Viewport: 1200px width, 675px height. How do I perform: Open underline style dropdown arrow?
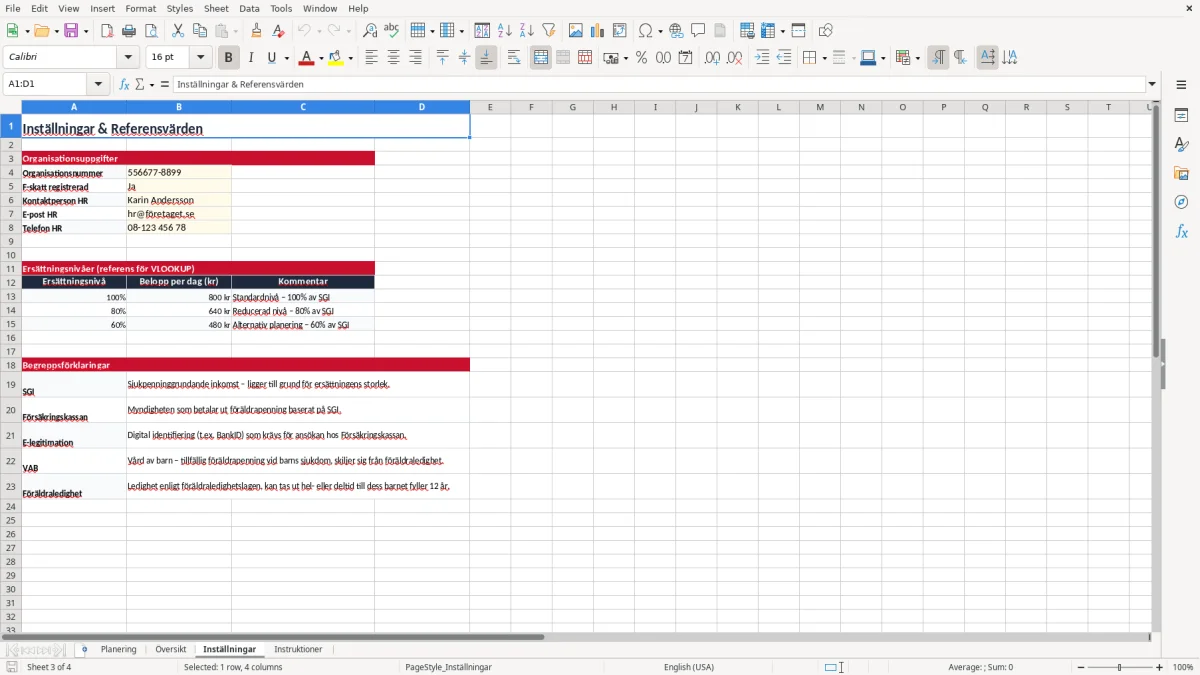(286, 58)
